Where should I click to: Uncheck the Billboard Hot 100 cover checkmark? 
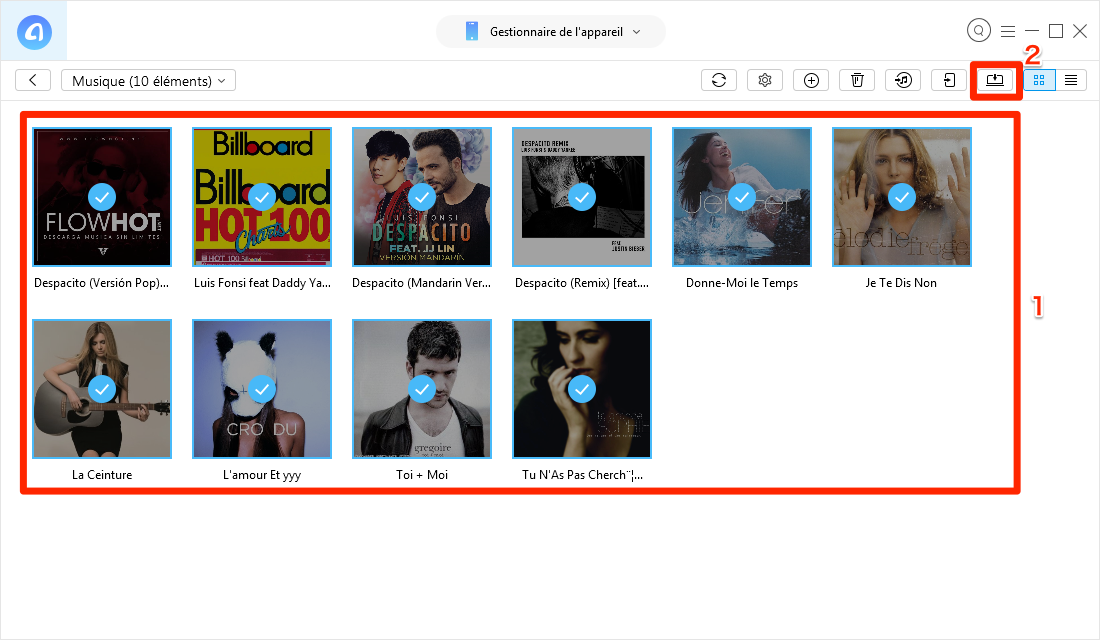click(x=262, y=197)
